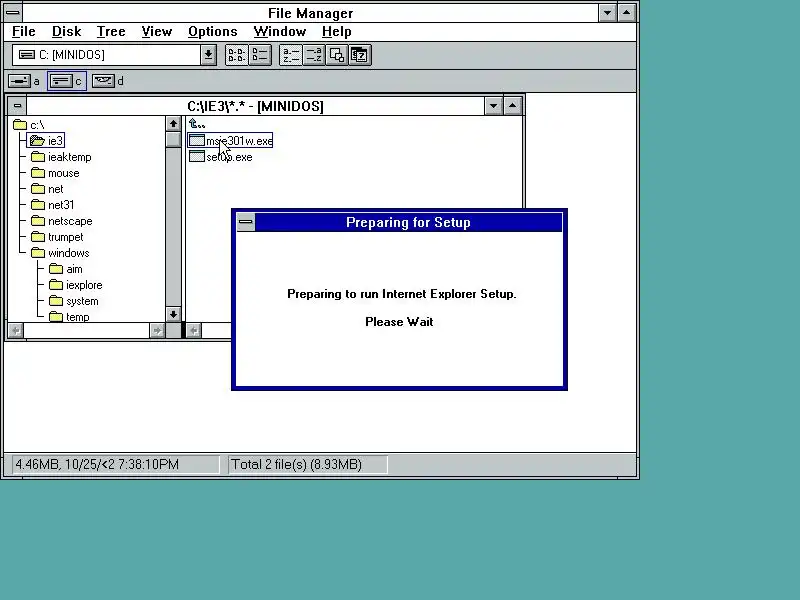Click the windows folder icon
This screenshot has width=800, height=600.
pos(38,253)
